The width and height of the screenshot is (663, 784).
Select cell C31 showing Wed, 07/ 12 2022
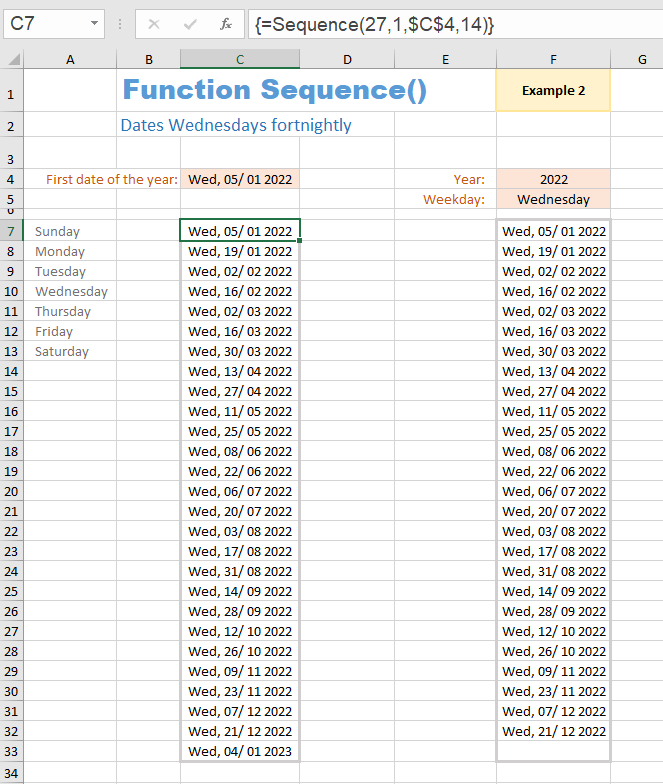click(x=240, y=711)
